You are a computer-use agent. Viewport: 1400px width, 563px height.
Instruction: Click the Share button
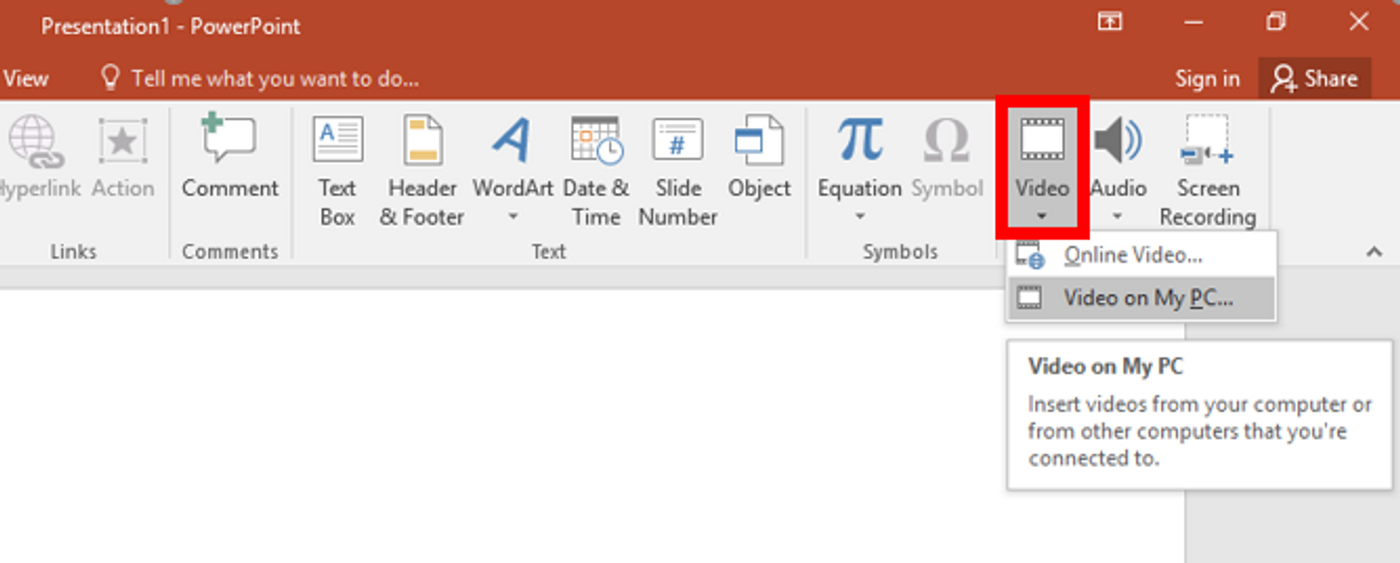(1314, 79)
